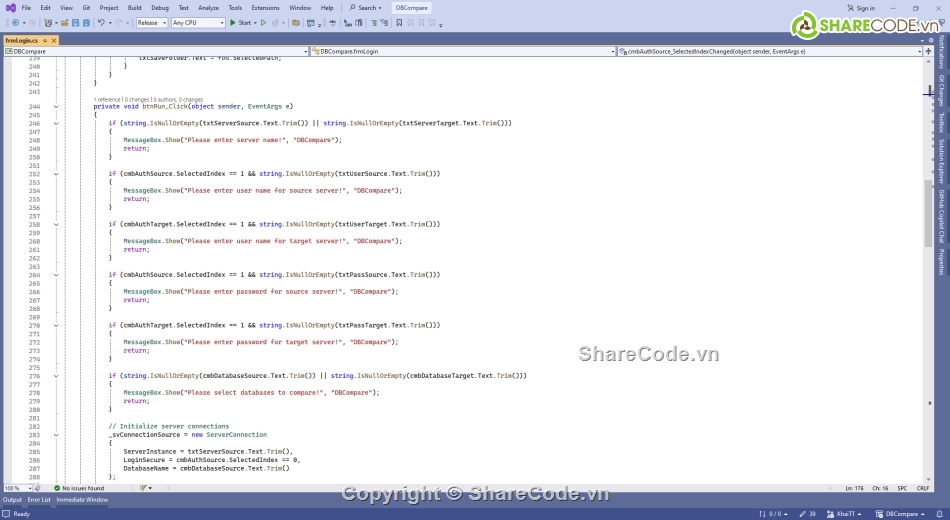Open the Toolbox side tab
This screenshot has width=950, height=520.
click(942, 123)
